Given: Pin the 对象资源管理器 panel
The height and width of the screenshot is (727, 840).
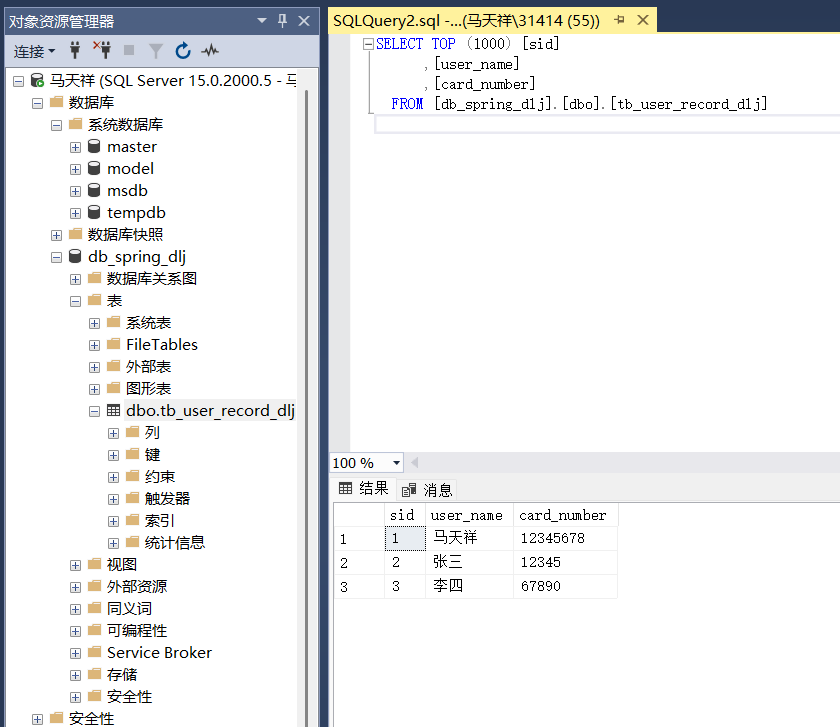Looking at the screenshot, I should tap(282, 21).
